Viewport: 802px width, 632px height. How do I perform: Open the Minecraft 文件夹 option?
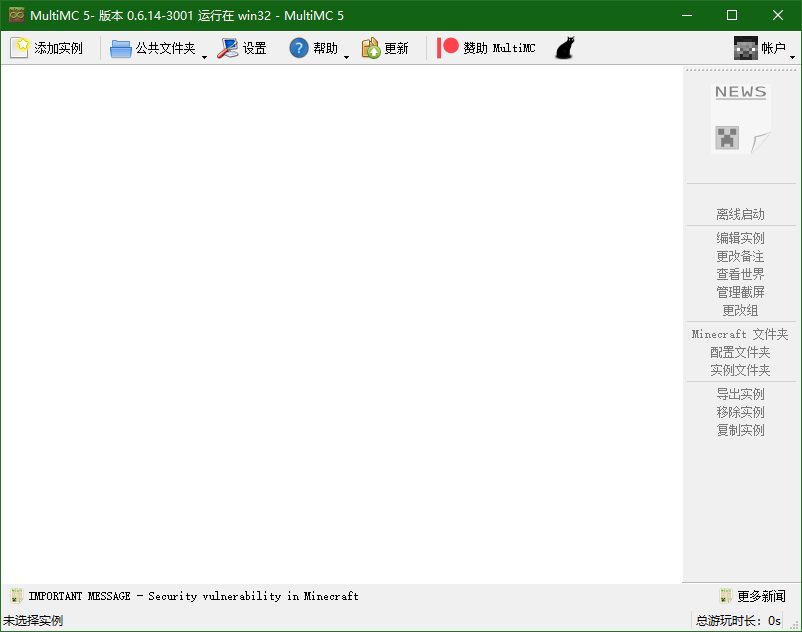[740, 334]
